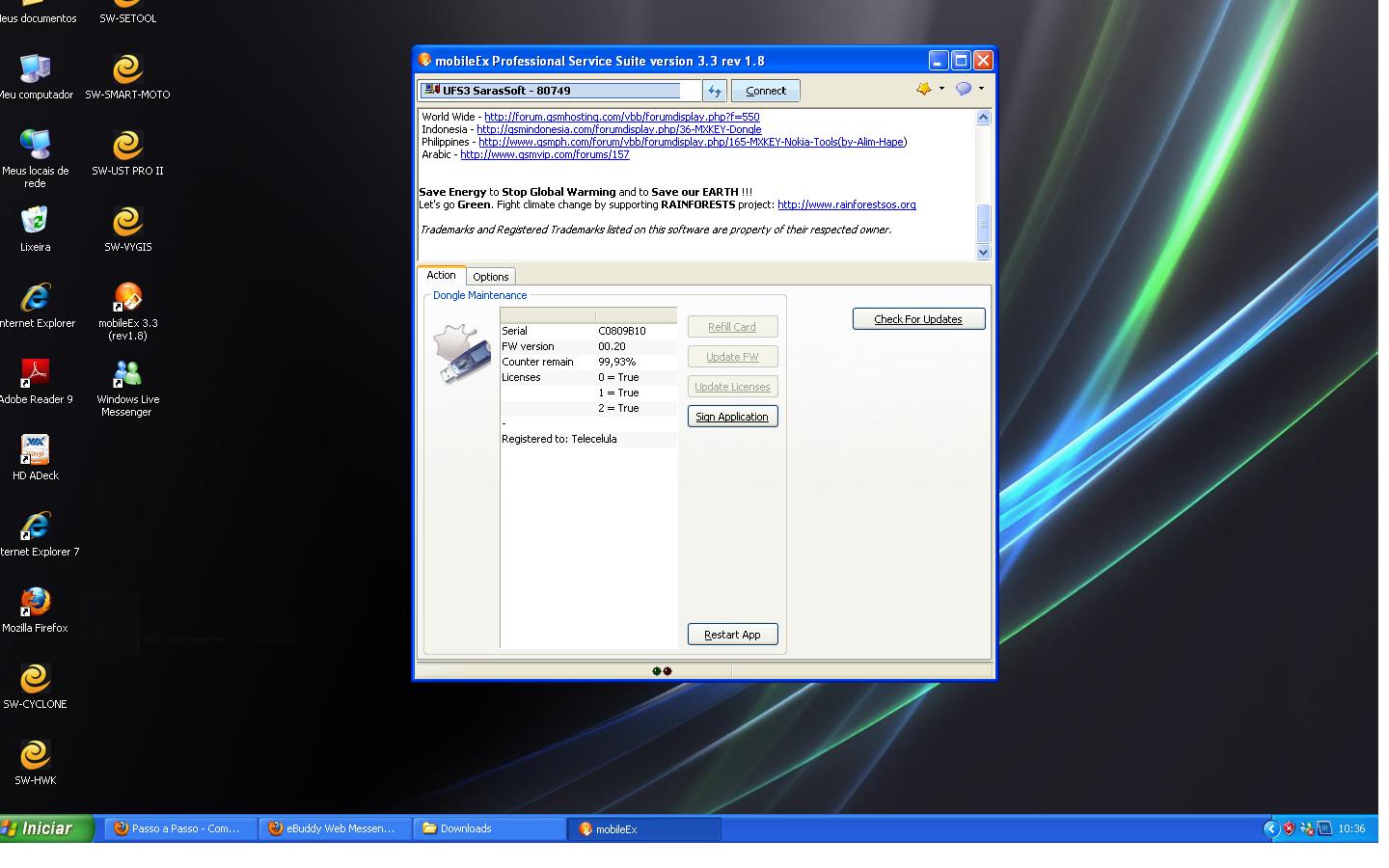Expand the star icon dropdown arrow
This screenshot has height=868, width=1389.
click(941, 89)
